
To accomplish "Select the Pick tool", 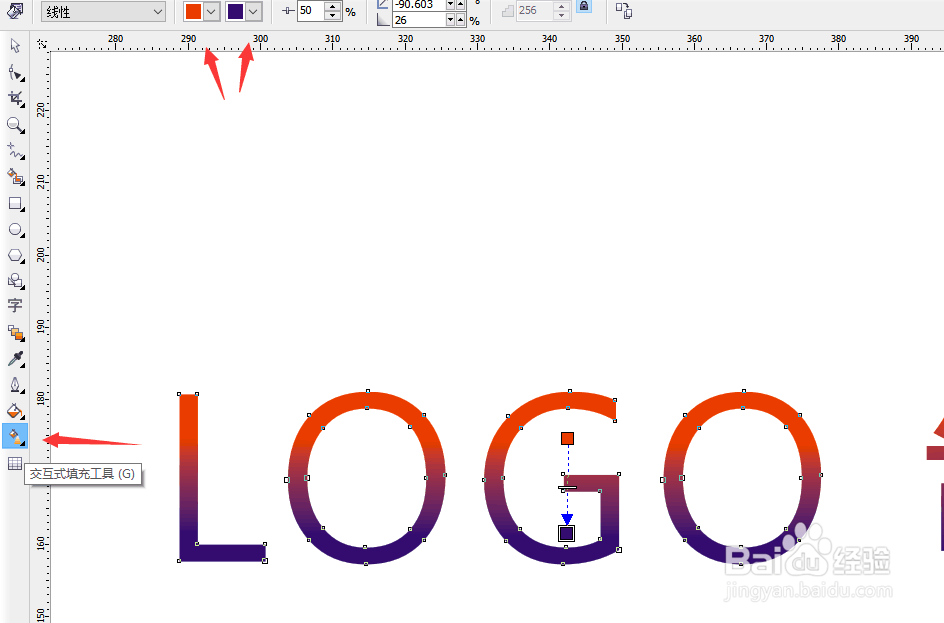I will pos(14,46).
